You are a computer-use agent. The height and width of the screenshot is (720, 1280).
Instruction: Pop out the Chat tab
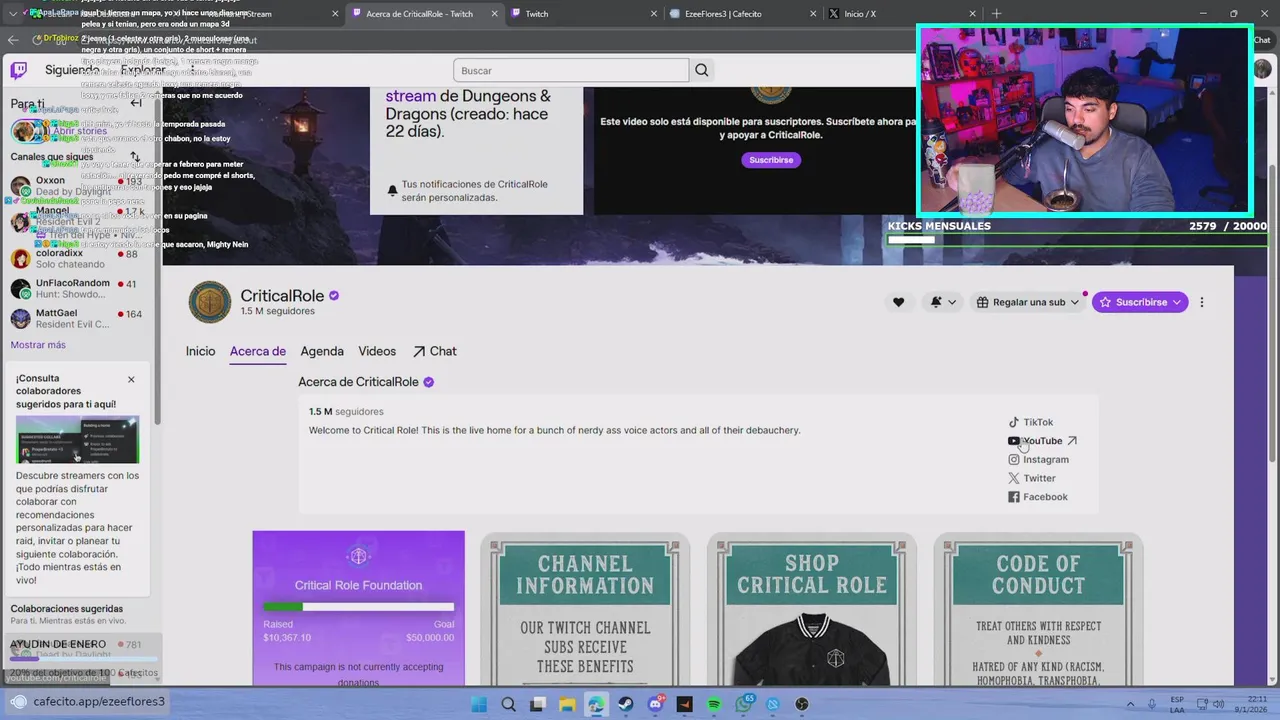[x=435, y=351]
